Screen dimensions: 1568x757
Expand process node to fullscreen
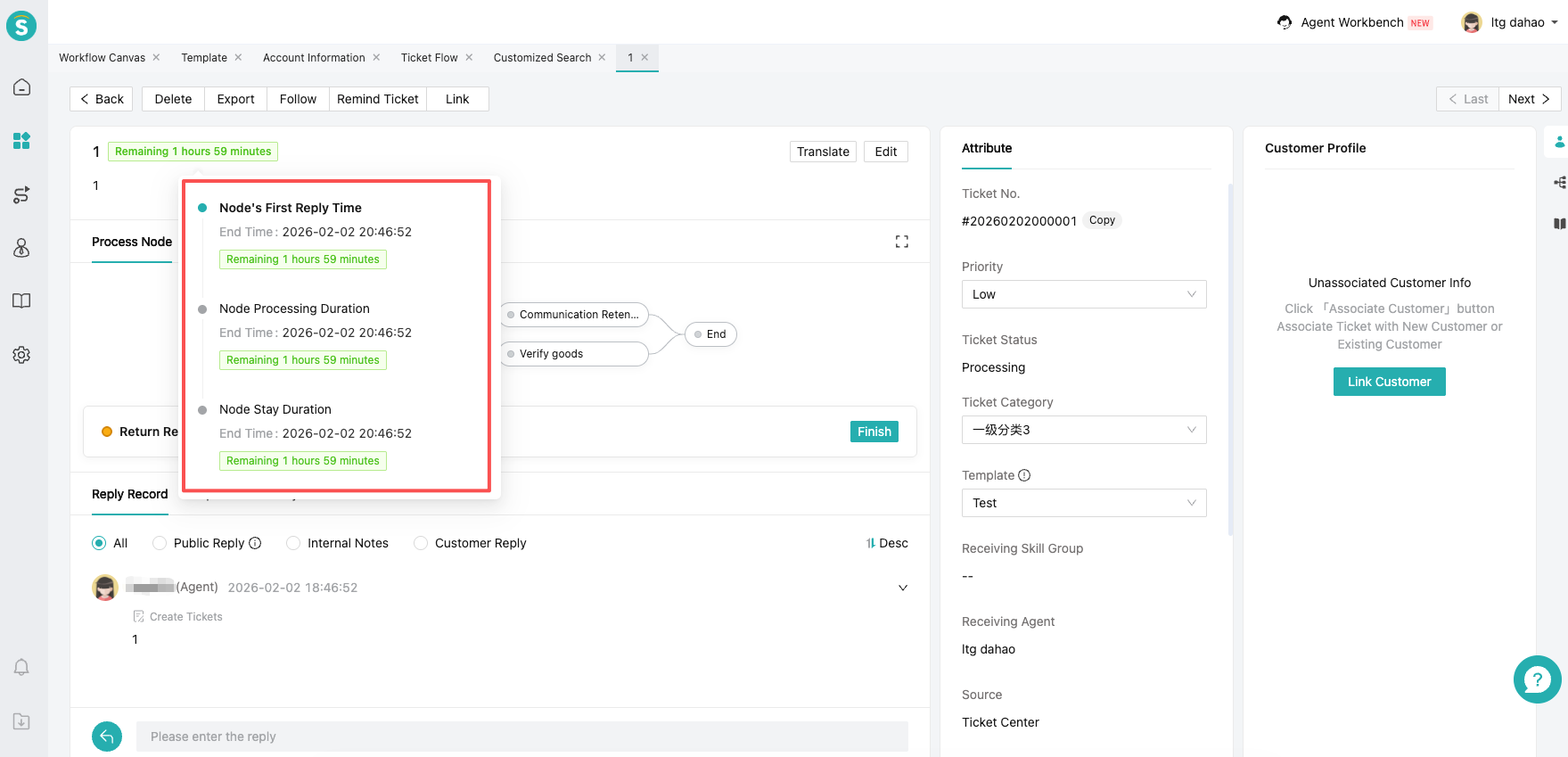[901, 242]
